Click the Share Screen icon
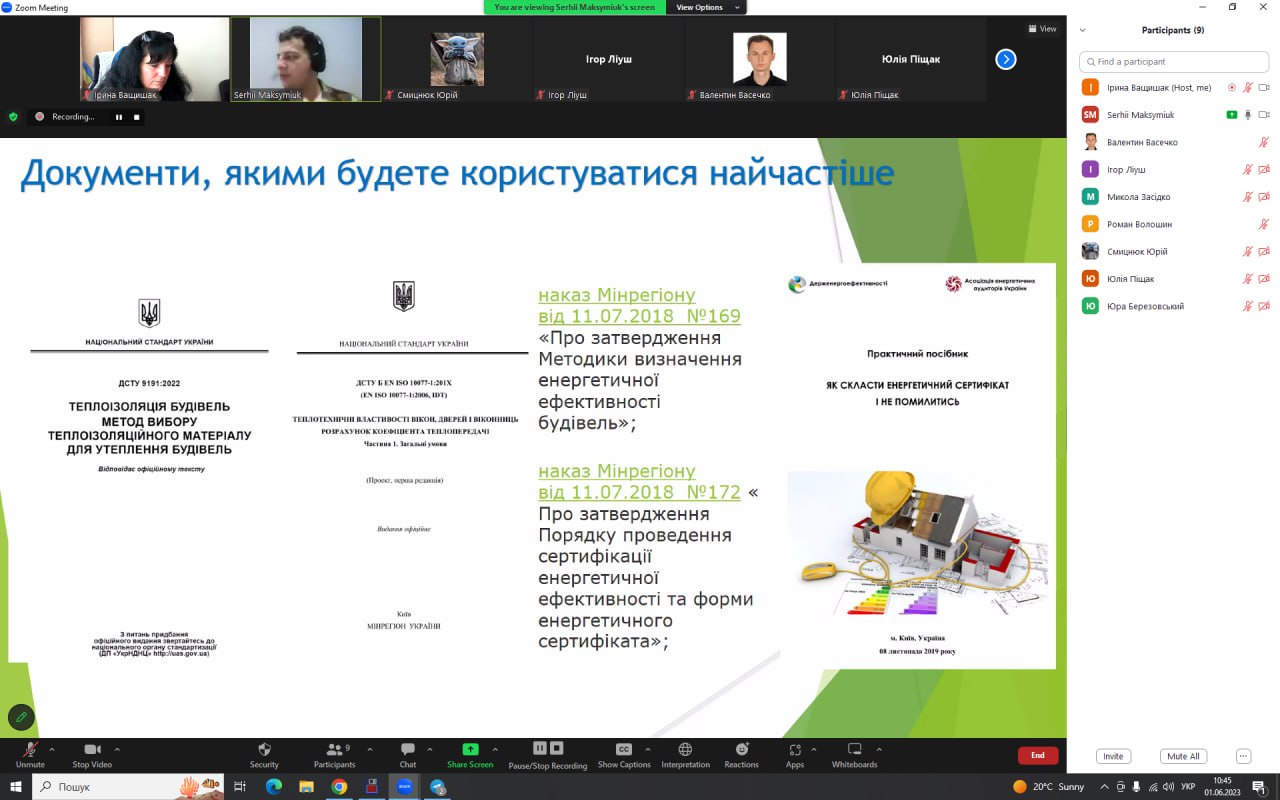 point(470,750)
